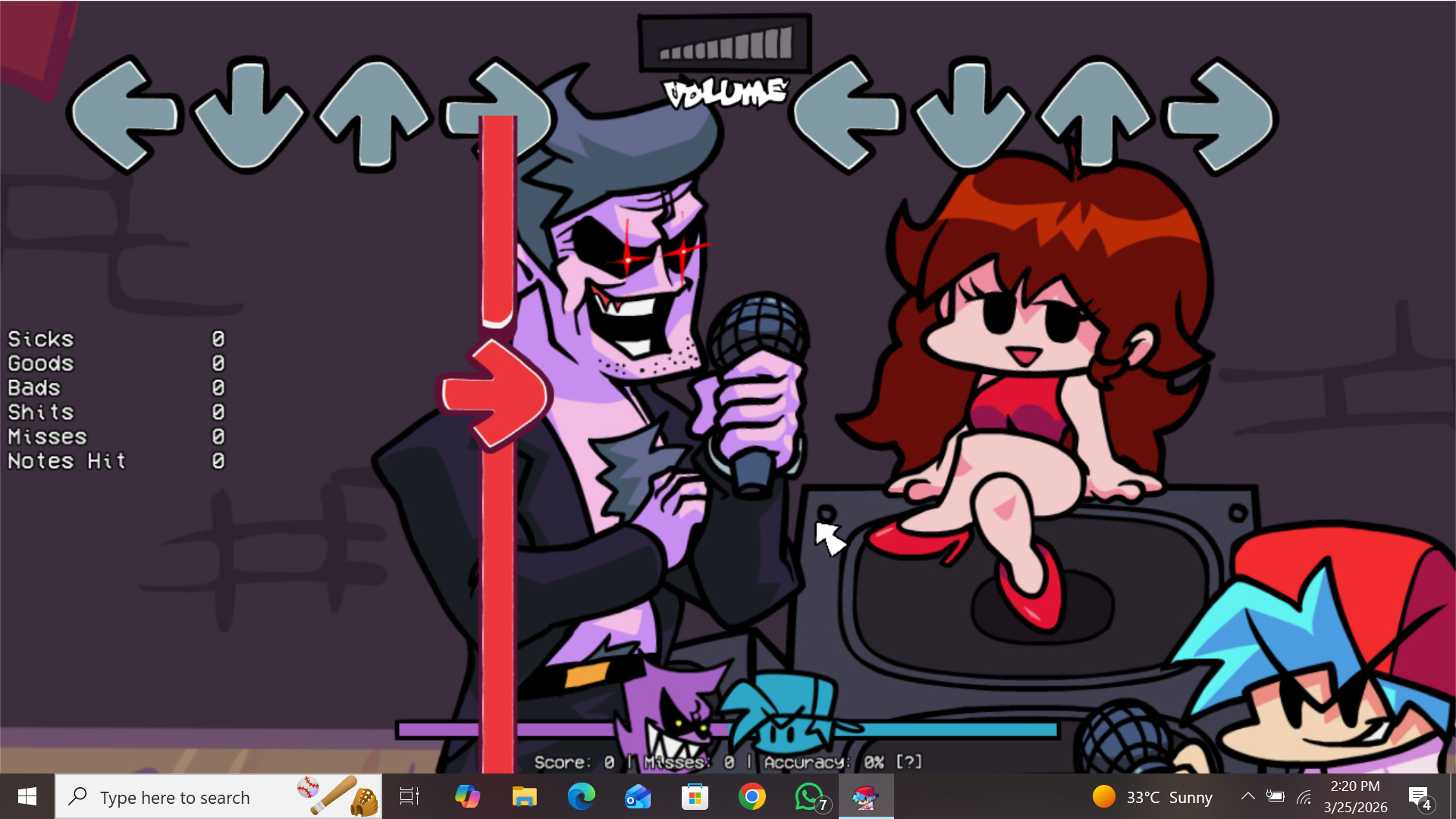Open the 33°C Sunny weather widget
The height and width of the screenshot is (819, 1456).
pyautogui.click(x=1153, y=797)
